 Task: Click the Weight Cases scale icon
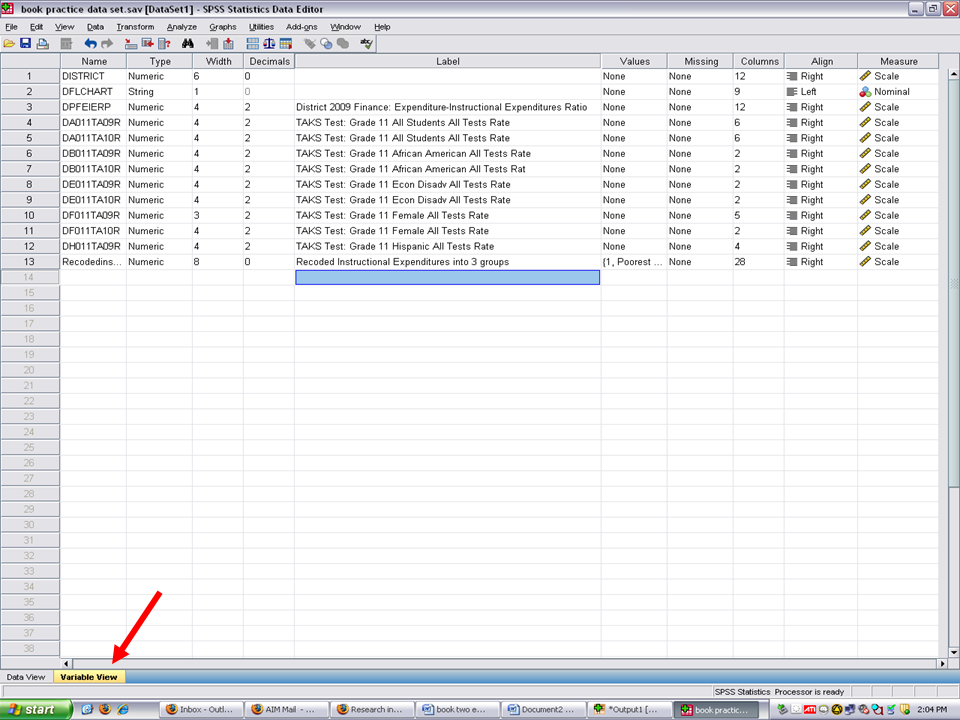pos(269,44)
